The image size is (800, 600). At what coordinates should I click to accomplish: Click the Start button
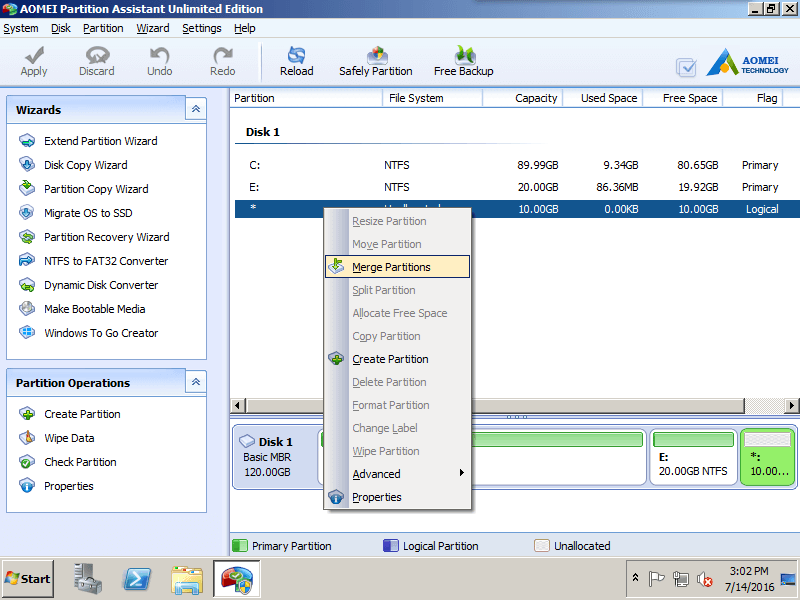coord(28,579)
